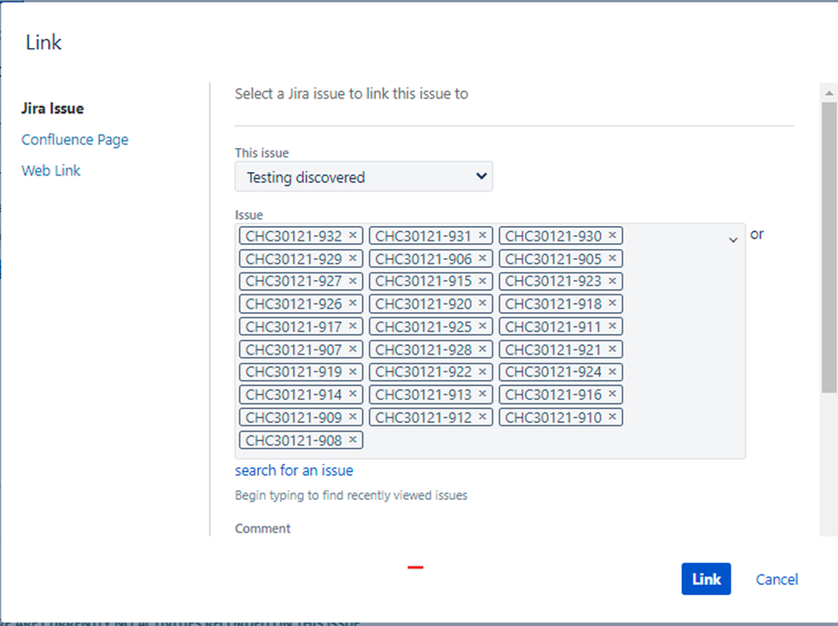Screen dimensions: 838x626
Task: Click the dialog vertical scrollbar thumb
Action: tap(829, 247)
